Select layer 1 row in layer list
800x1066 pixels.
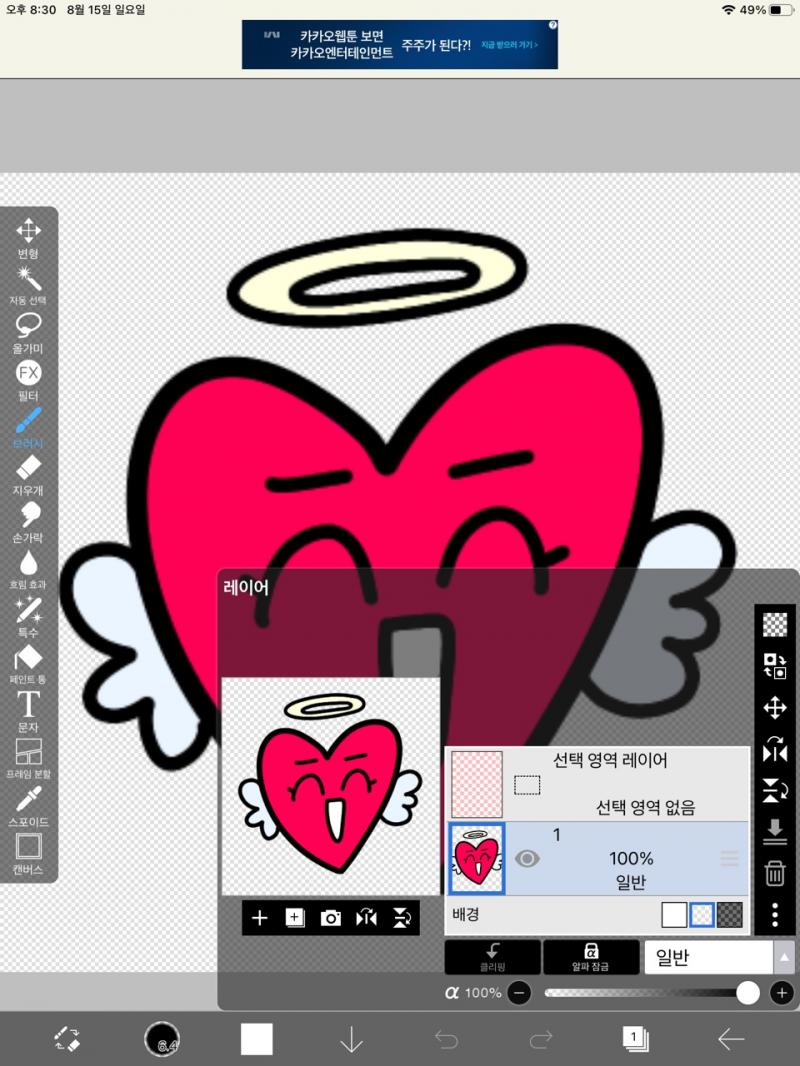point(597,859)
